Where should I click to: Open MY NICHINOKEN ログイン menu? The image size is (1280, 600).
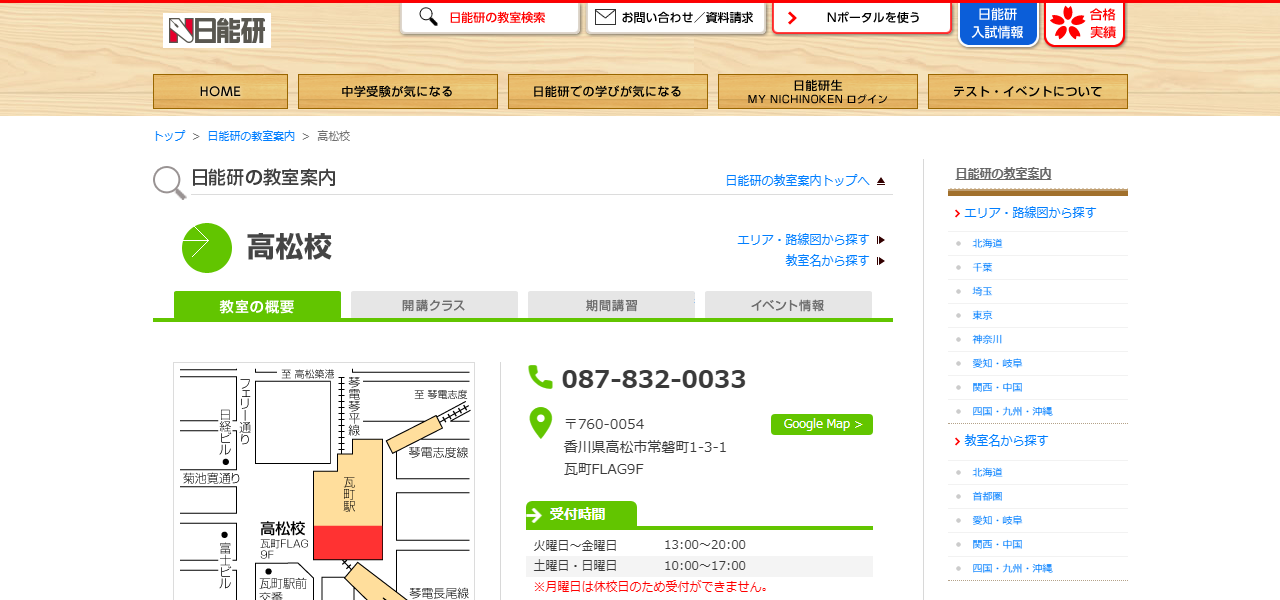818,91
